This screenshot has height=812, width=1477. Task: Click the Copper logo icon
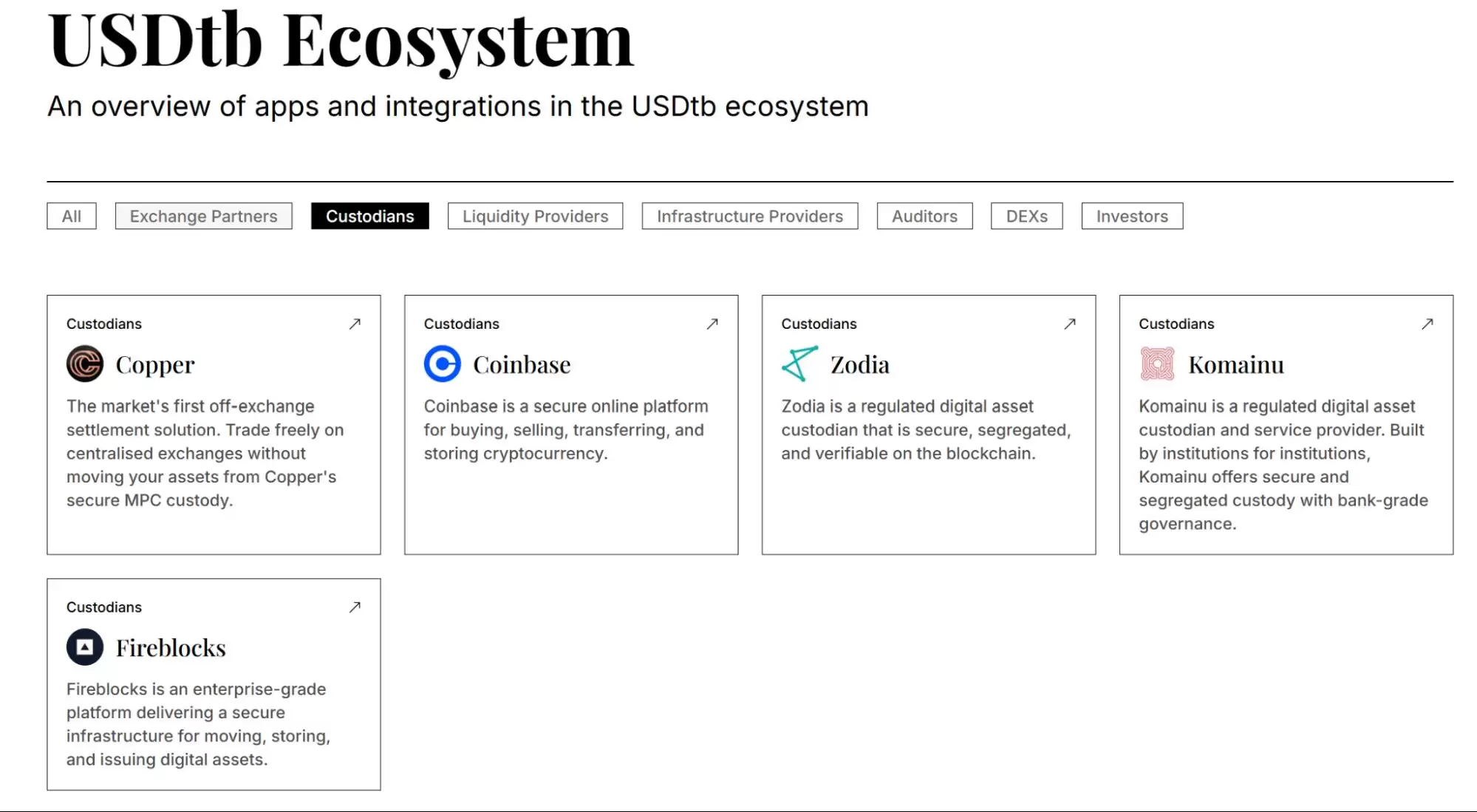click(85, 364)
